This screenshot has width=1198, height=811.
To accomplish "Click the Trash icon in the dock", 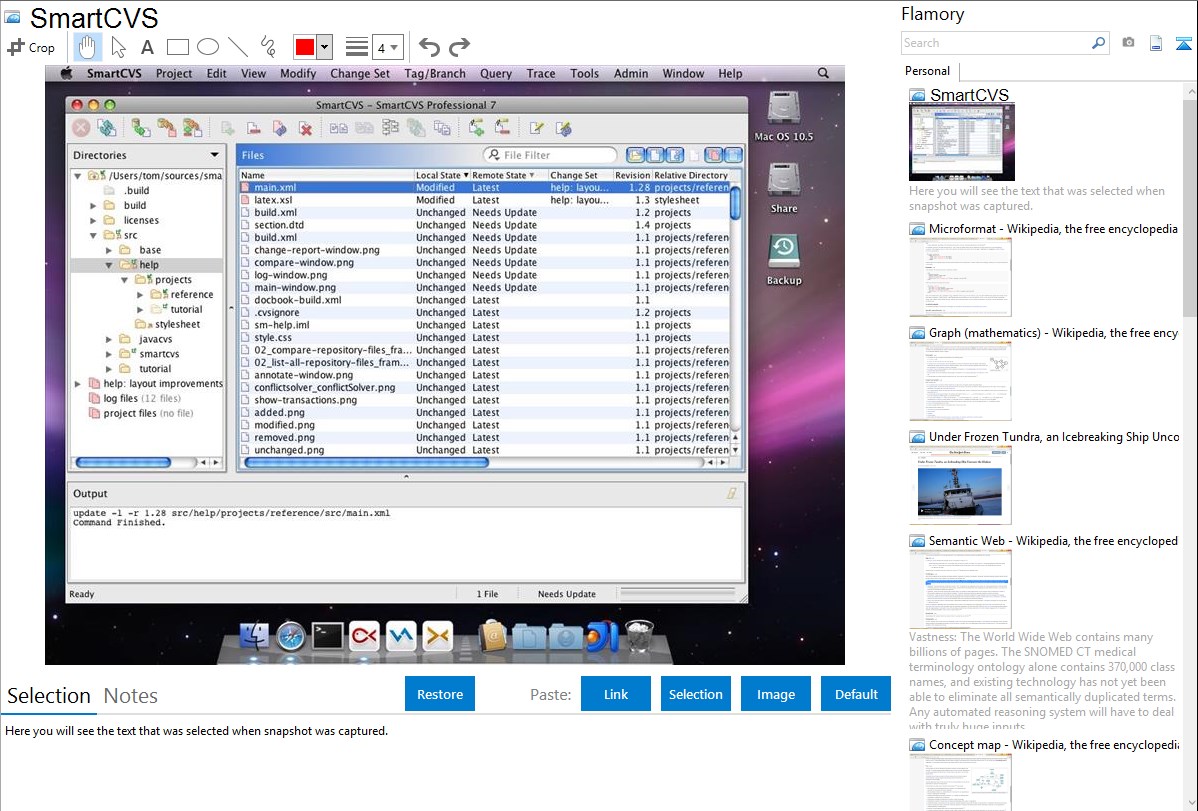I will [x=639, y=636].
